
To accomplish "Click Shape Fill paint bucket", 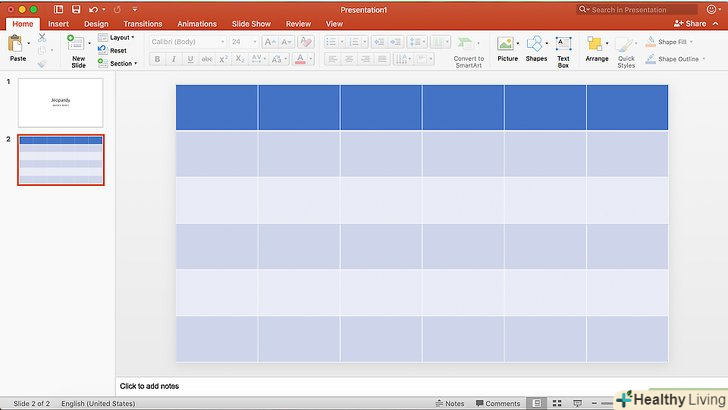I will (650, 41).
